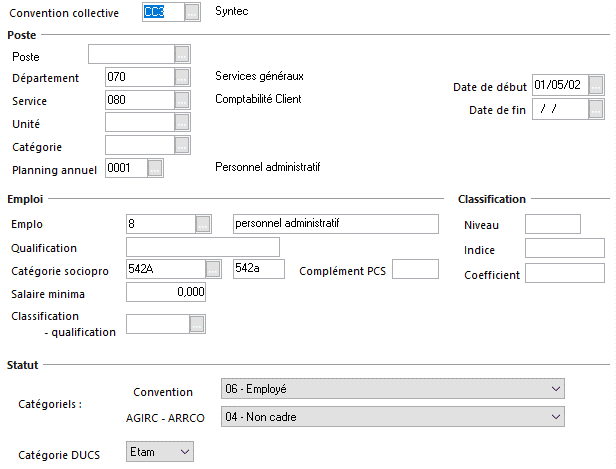Select the Niveau classification input field
This screenshot has height=469, width=616.
[x=552, y=224]
